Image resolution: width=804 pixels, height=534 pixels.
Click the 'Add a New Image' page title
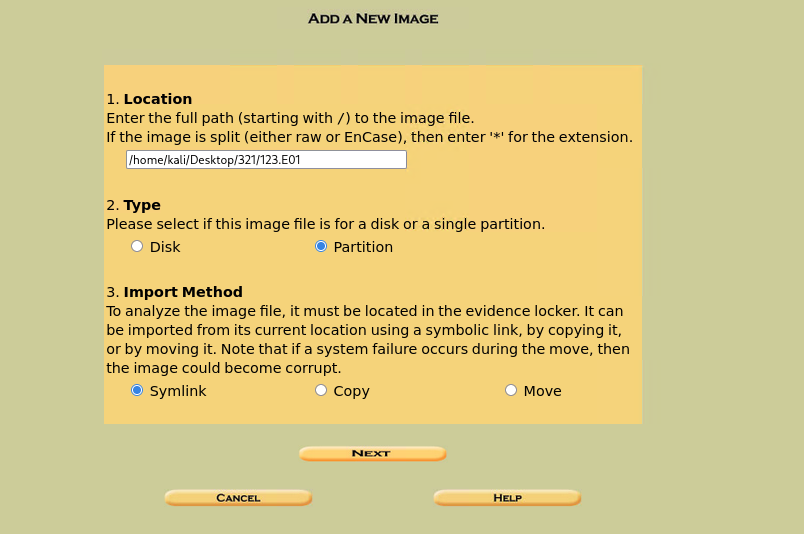(373, 18)
